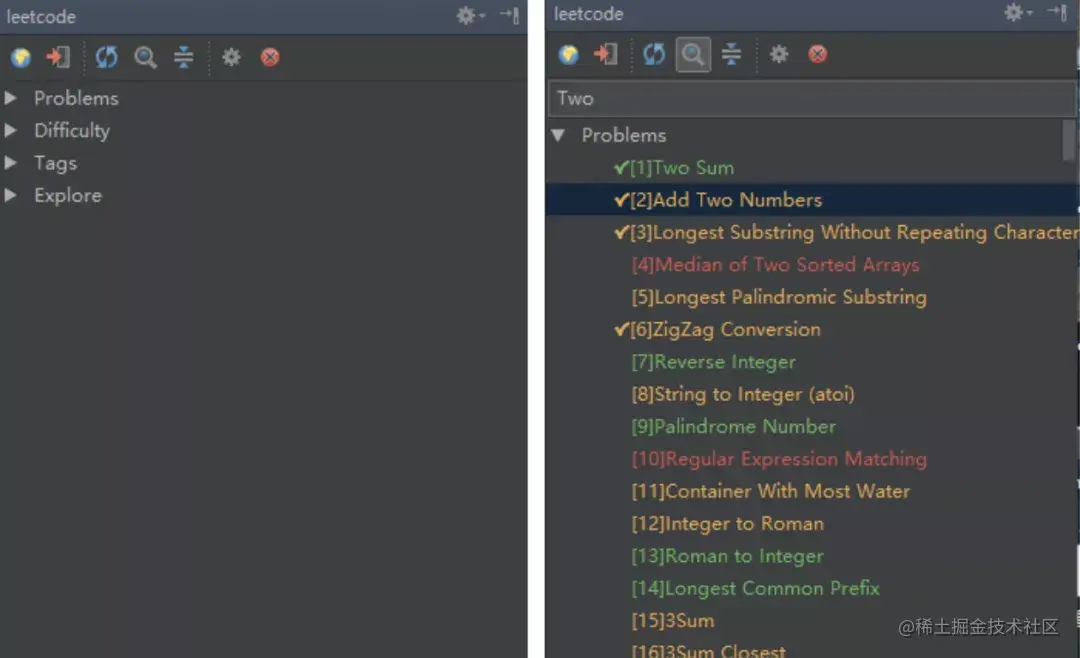Click the red clear icon in left panel
The height and width of the screenshot is (658, 1080).
point(270,57)
